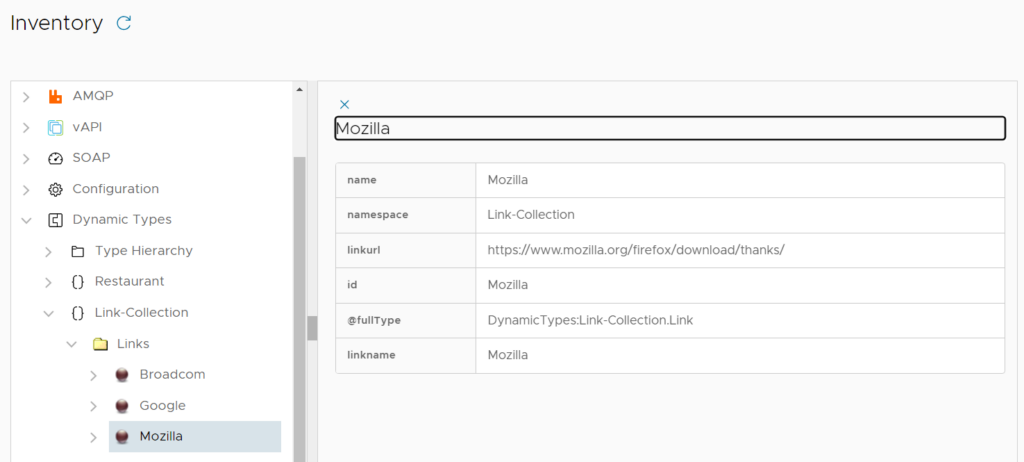Click the Restaurant curly braces icon

[x=78, y=282]
